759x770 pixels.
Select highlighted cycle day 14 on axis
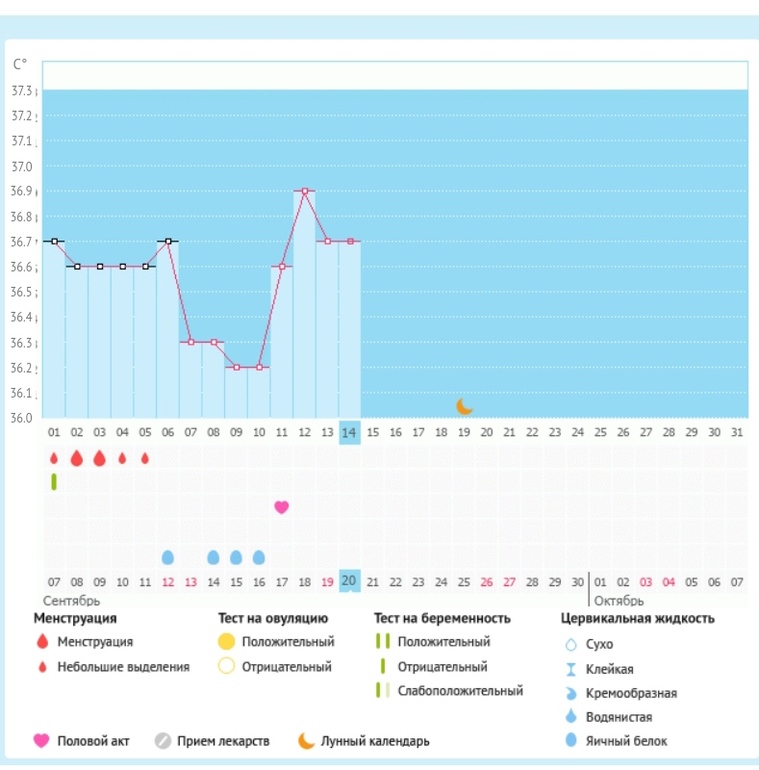coord(349,432)
